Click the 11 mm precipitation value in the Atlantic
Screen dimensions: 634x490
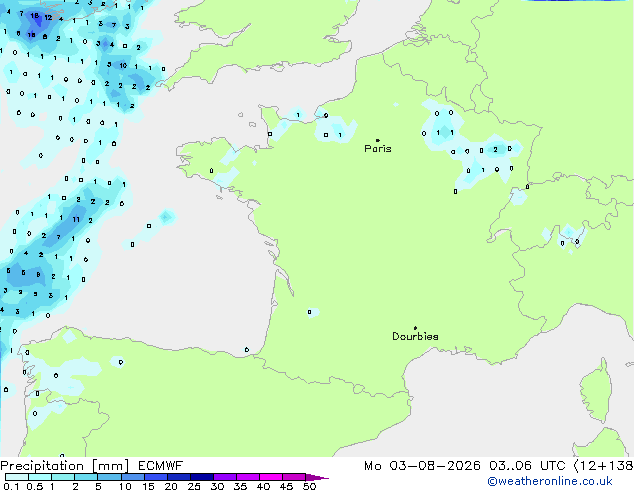[x=76, y=220]
